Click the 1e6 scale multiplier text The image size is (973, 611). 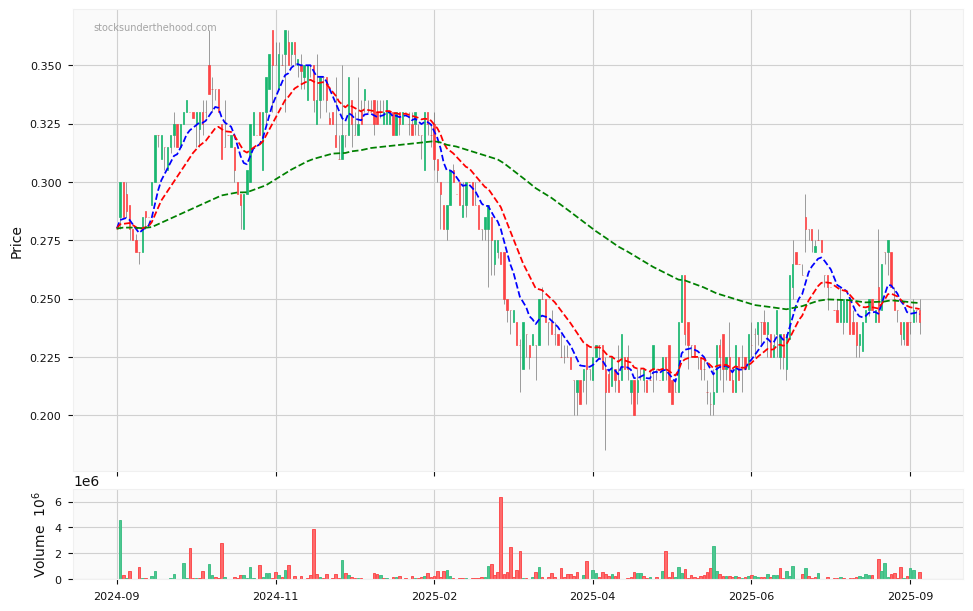(x=86, y=481)
